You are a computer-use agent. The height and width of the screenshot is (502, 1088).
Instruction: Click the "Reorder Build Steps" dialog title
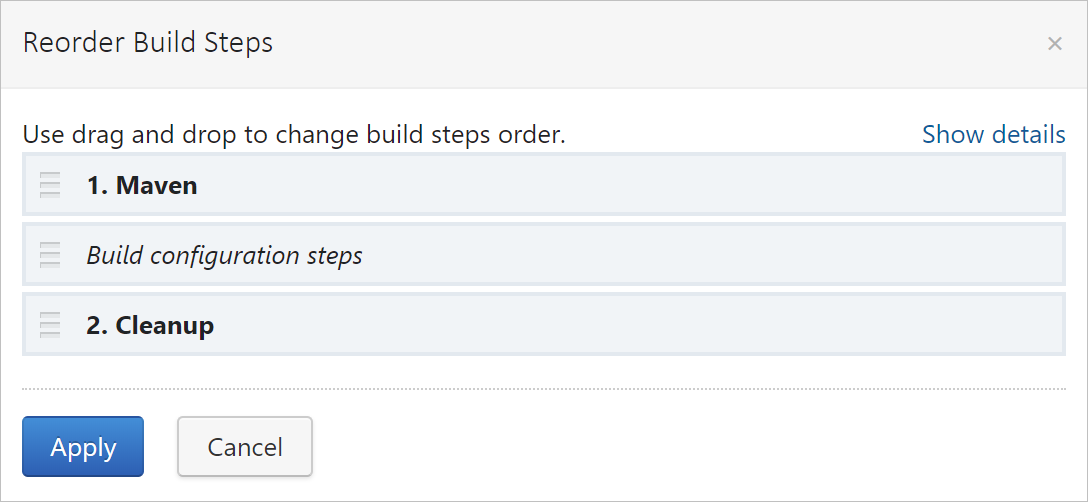point(148,43)
